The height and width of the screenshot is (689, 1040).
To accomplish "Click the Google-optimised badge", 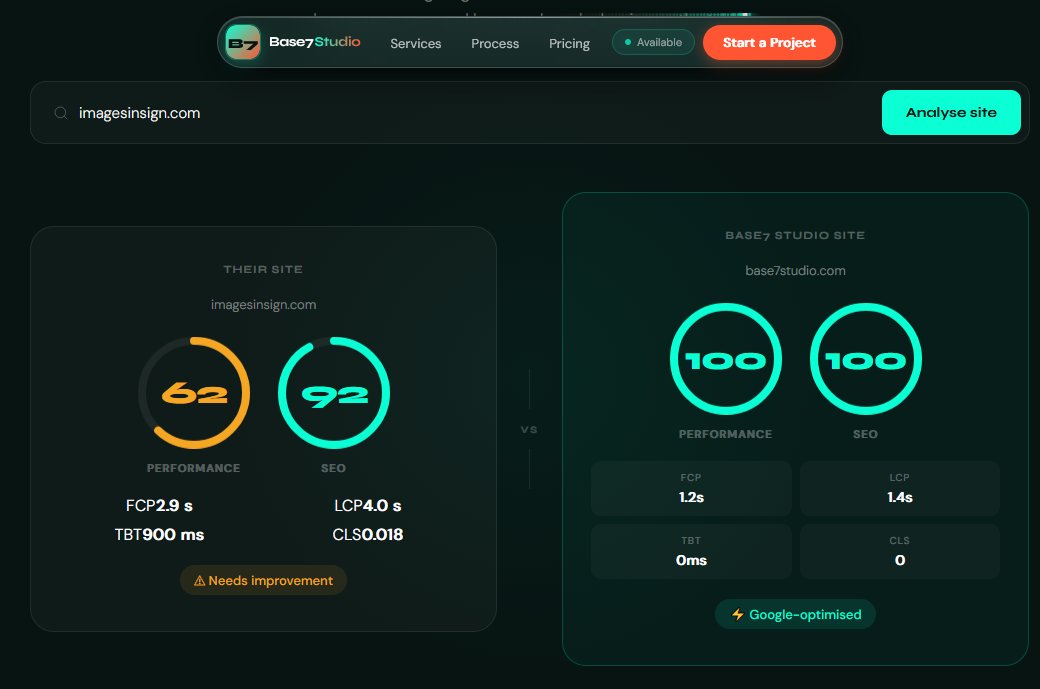I will tap(795, 615).
